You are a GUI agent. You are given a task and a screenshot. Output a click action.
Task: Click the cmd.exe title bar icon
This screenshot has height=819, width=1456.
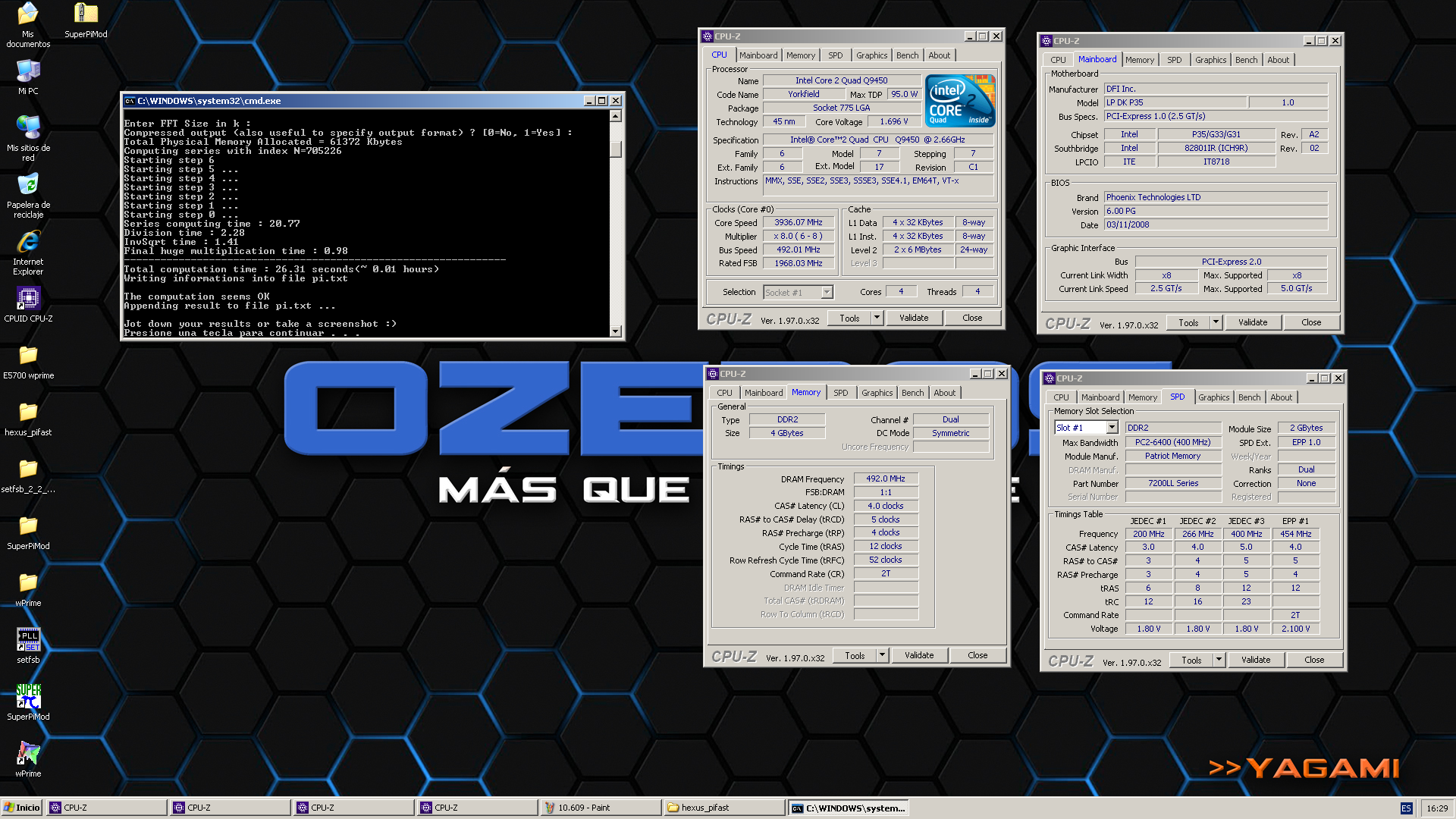(130, 101)
